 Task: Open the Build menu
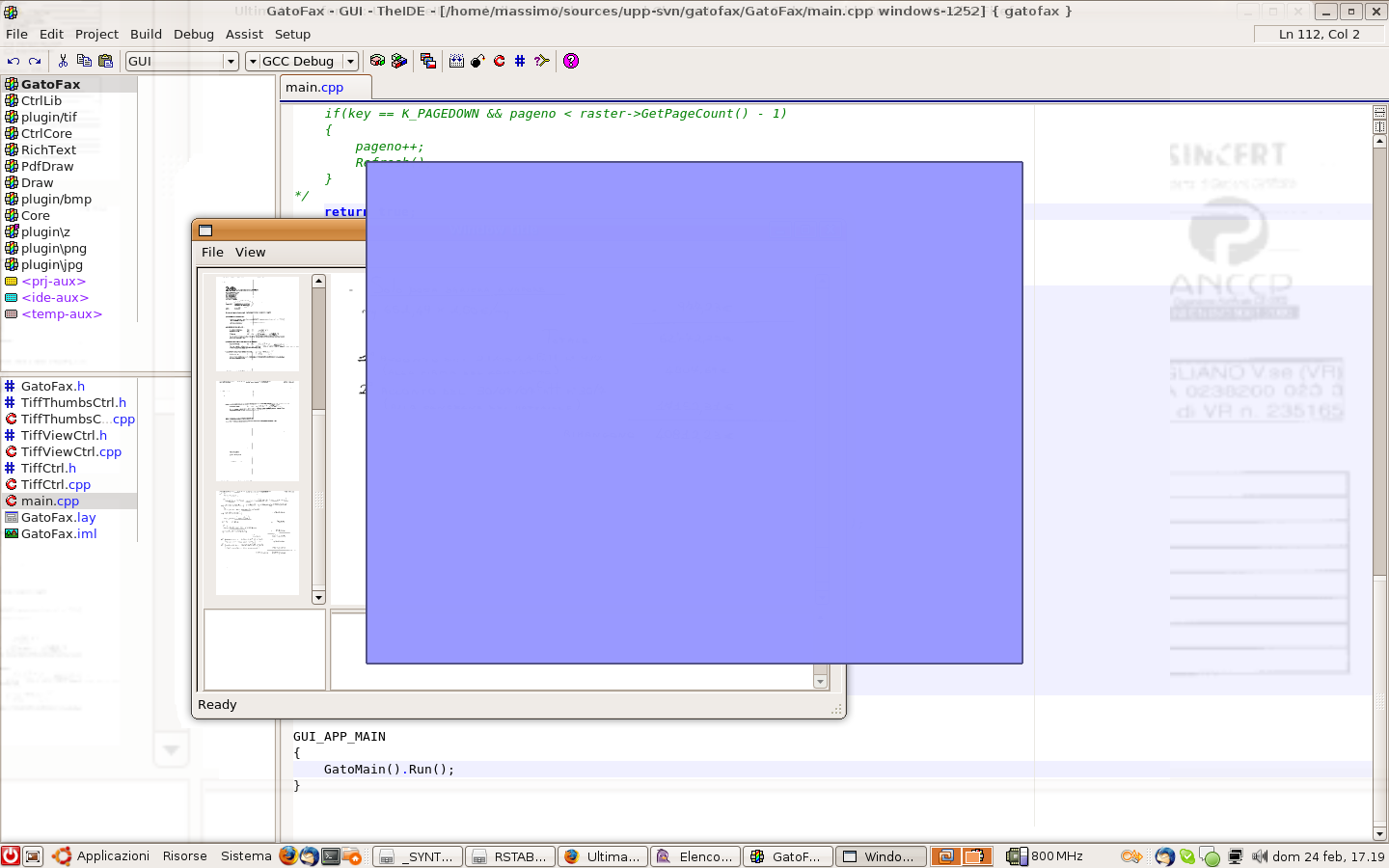(146, 34)
